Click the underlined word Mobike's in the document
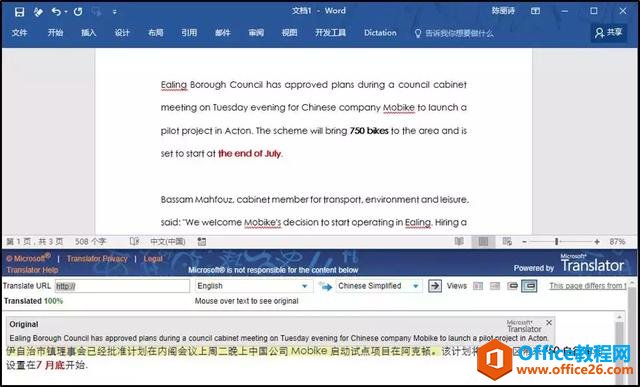 point(262,223)
